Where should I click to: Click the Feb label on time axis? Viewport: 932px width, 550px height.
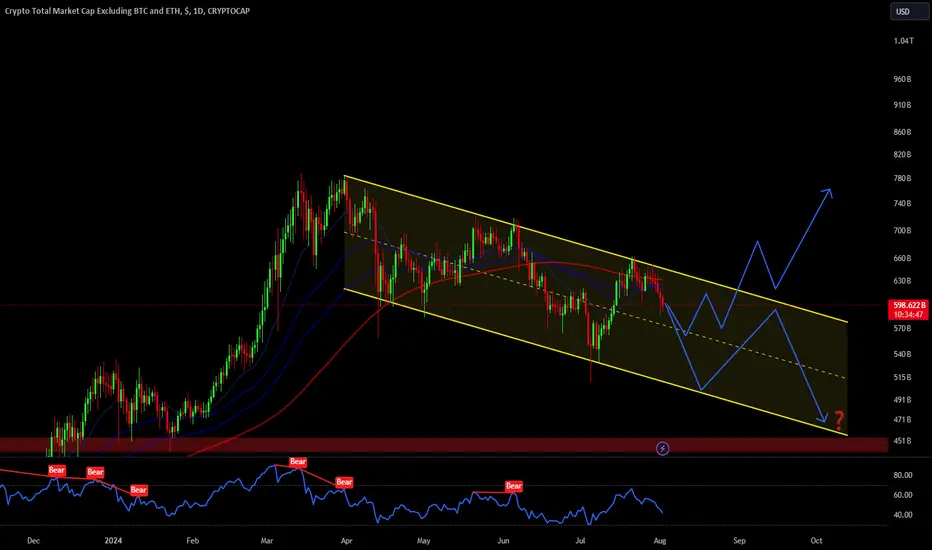point(193,540)
